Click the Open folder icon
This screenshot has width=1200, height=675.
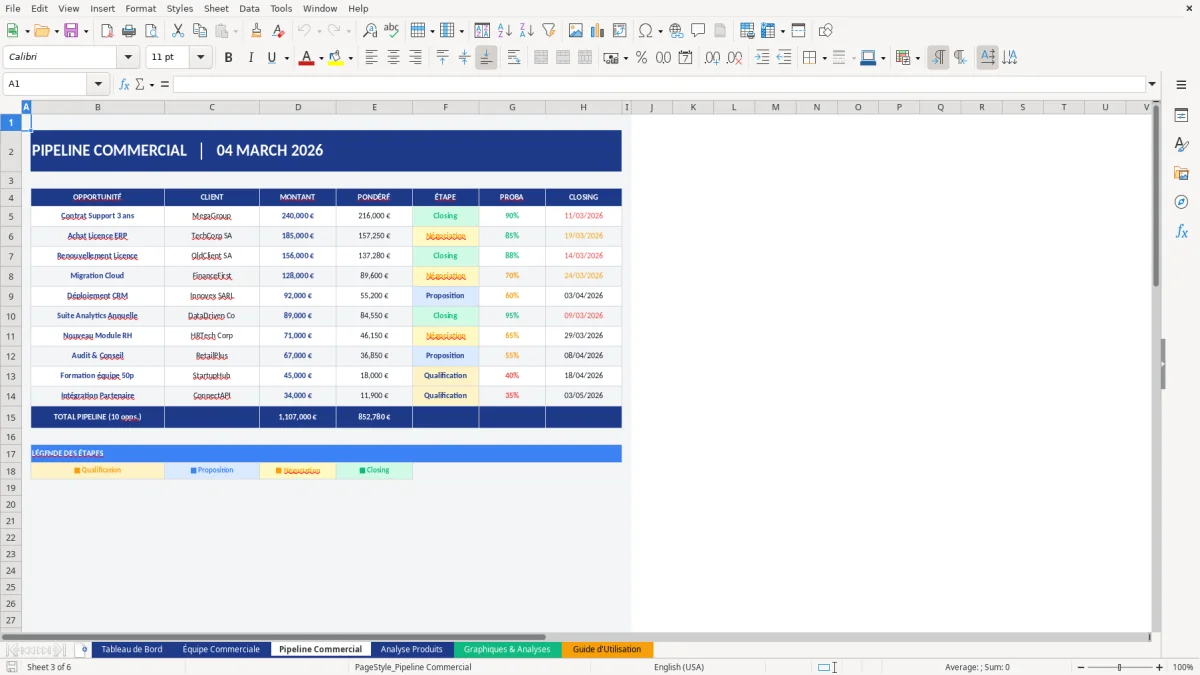[42, 31]
